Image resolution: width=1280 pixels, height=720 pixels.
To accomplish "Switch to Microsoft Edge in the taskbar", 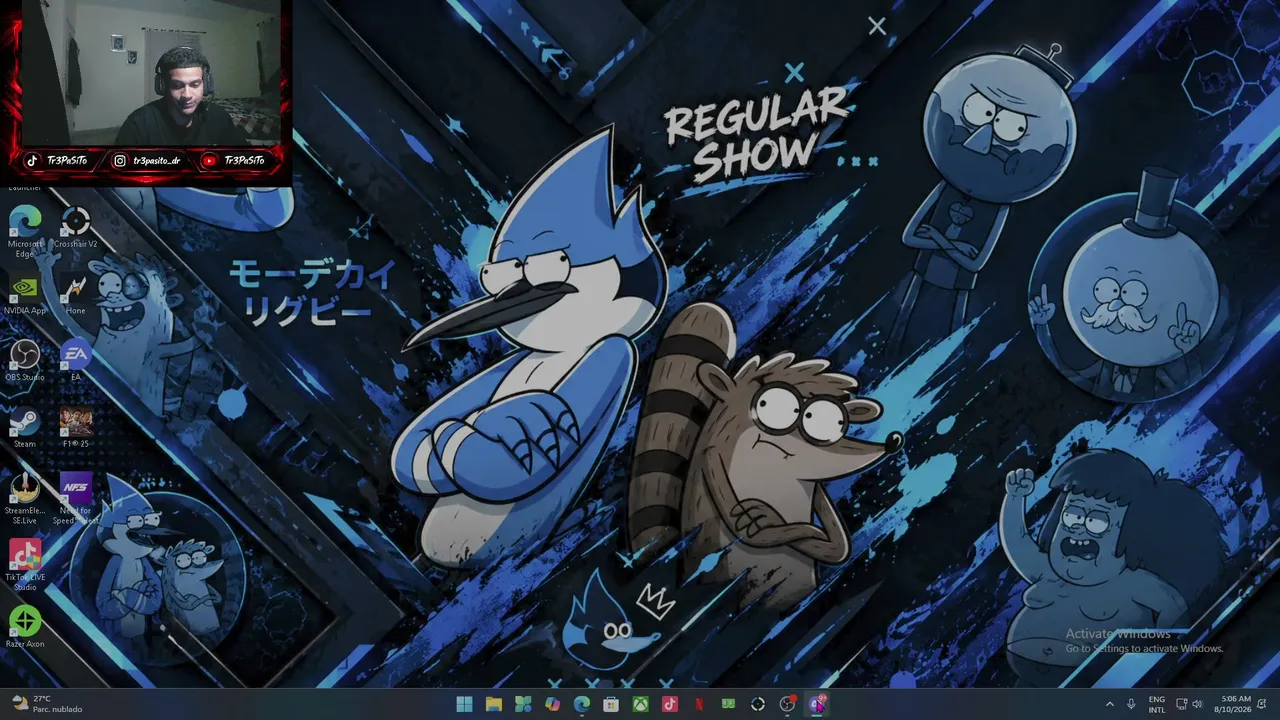I will coord(582,704).
